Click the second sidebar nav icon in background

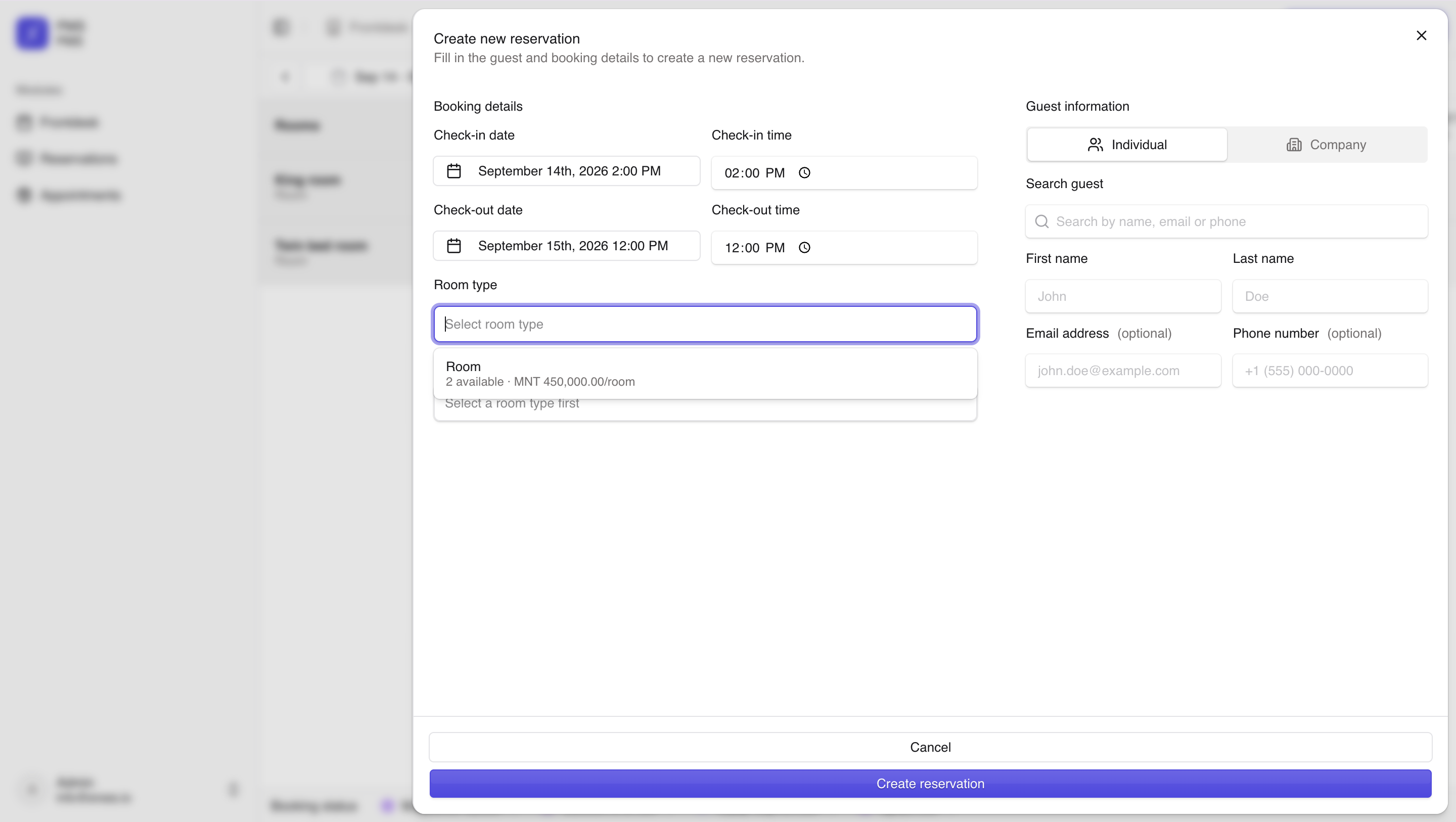(x=24, y=158)
